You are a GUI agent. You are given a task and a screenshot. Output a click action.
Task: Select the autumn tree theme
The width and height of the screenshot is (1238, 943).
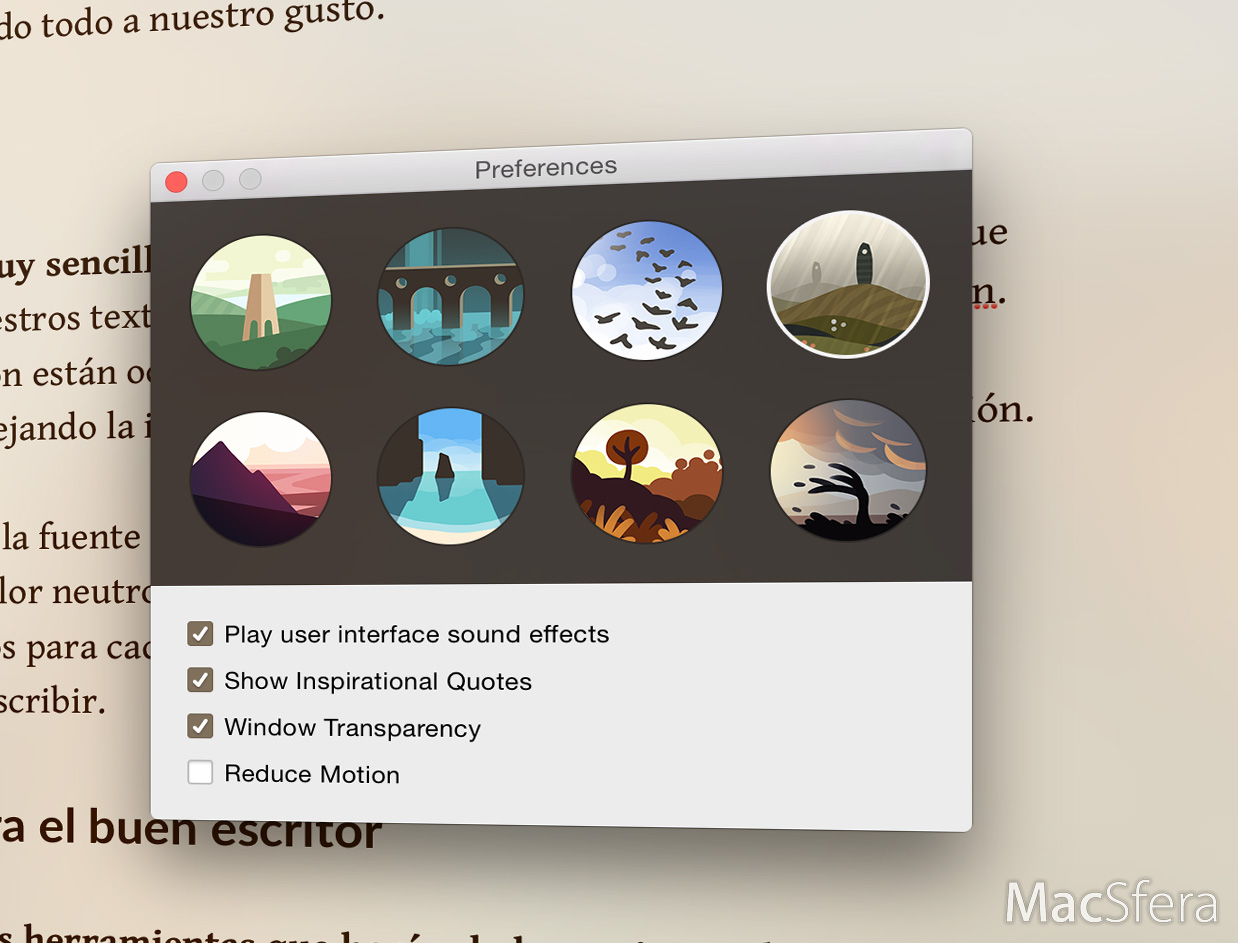click(x=647, y=473)
